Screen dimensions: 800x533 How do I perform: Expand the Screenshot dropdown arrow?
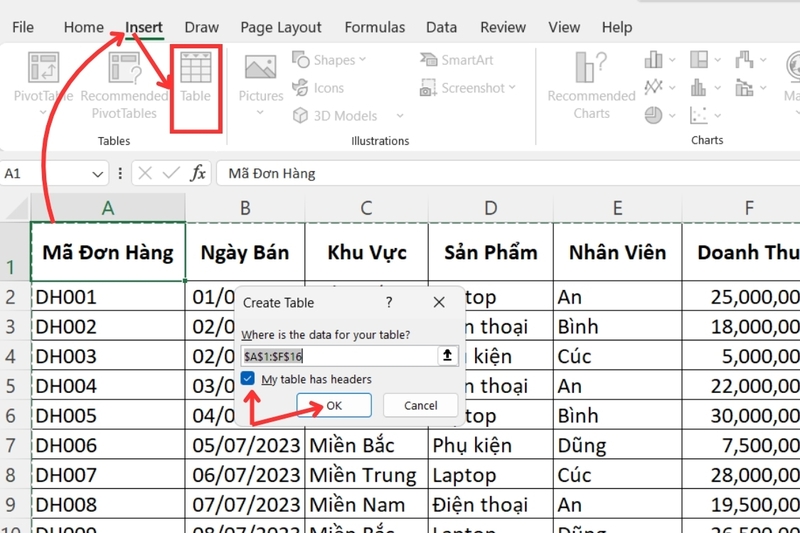tap(512, 88)
